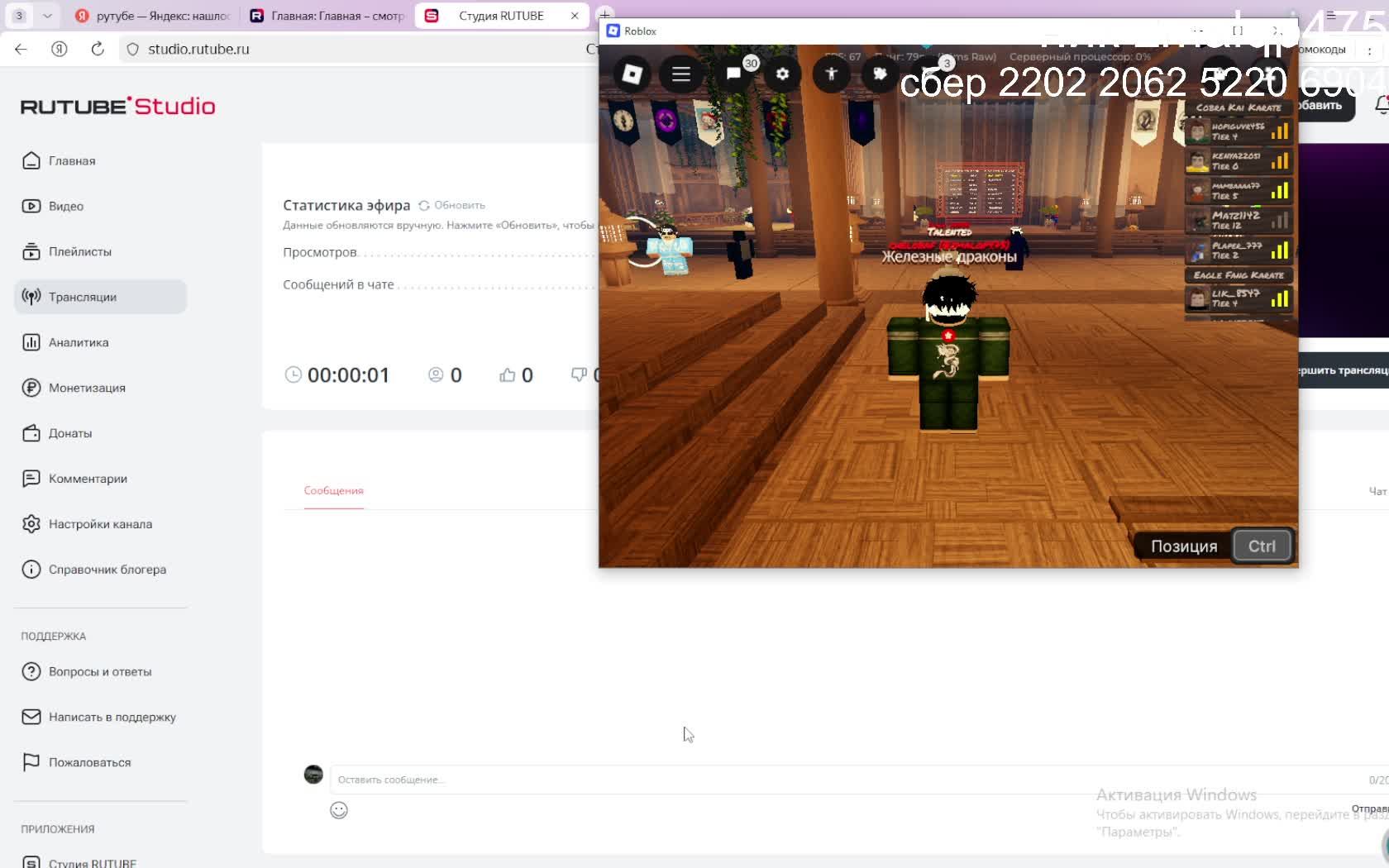Open the emoji picker smiley
This screenshot has width=1389, height=868.
tap(339, 810)
